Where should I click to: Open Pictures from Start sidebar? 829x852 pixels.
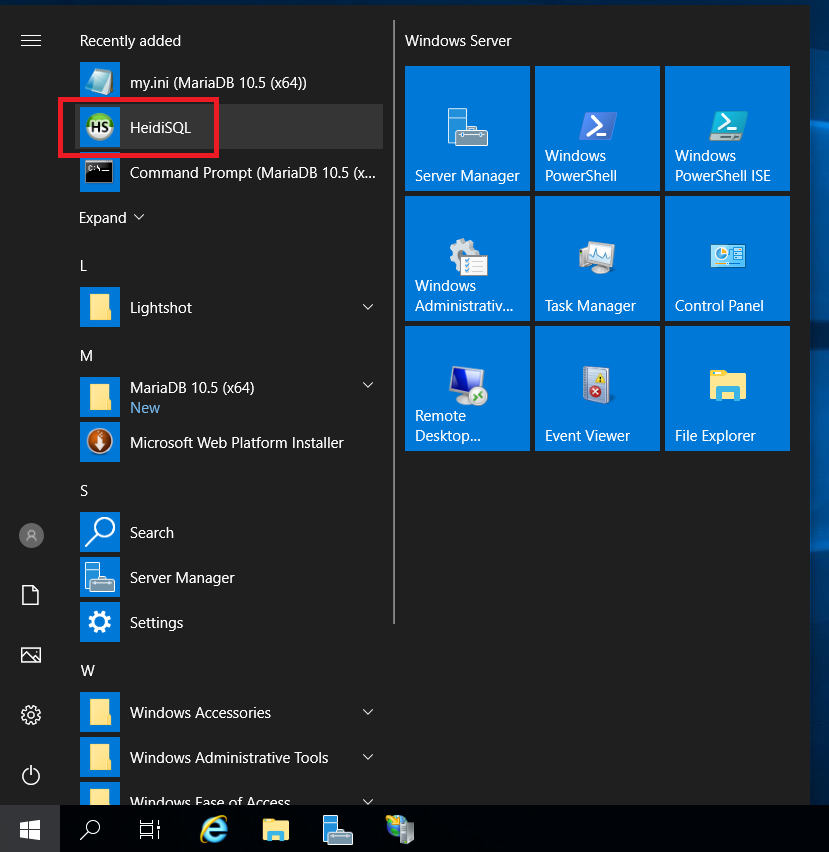point(31,655)
